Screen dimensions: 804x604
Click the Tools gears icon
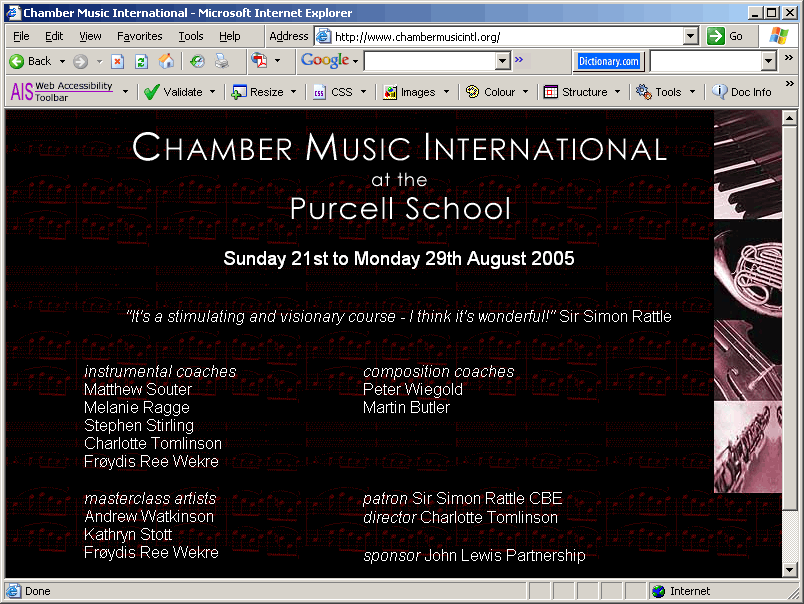(x=644, y=92)
